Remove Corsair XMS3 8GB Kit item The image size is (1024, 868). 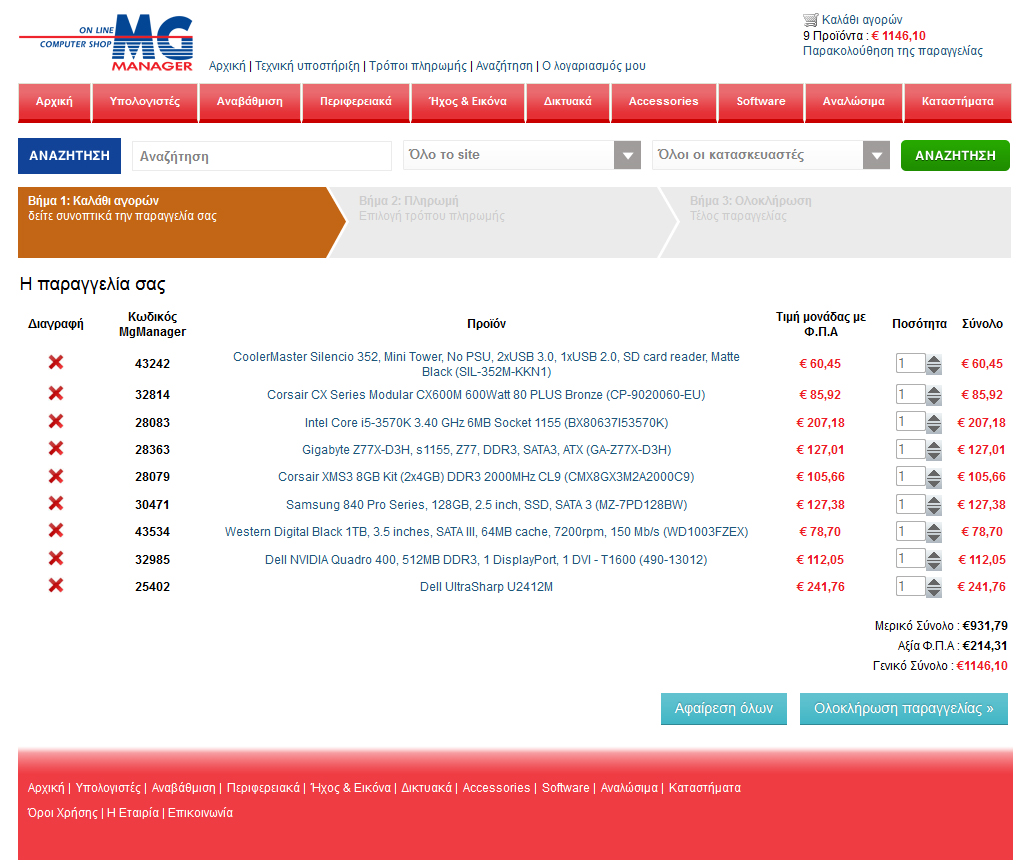click(56, 476)
